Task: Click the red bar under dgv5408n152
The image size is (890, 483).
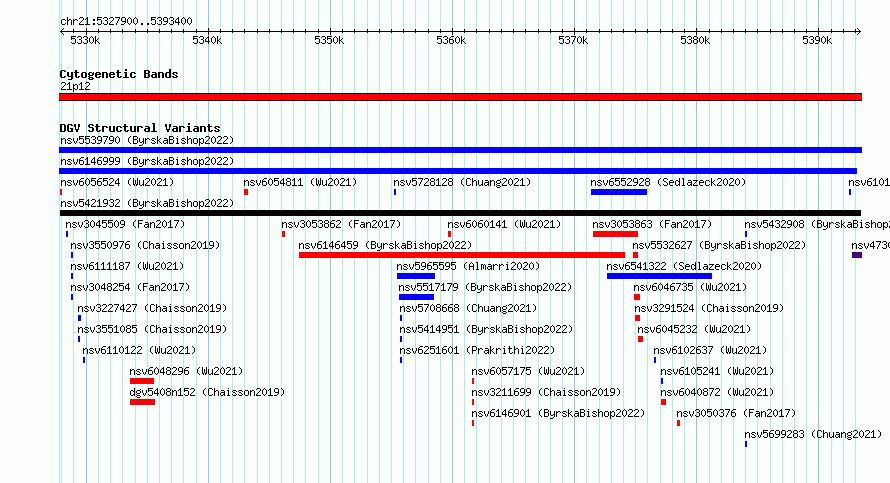Action: (x=142, y=402)
